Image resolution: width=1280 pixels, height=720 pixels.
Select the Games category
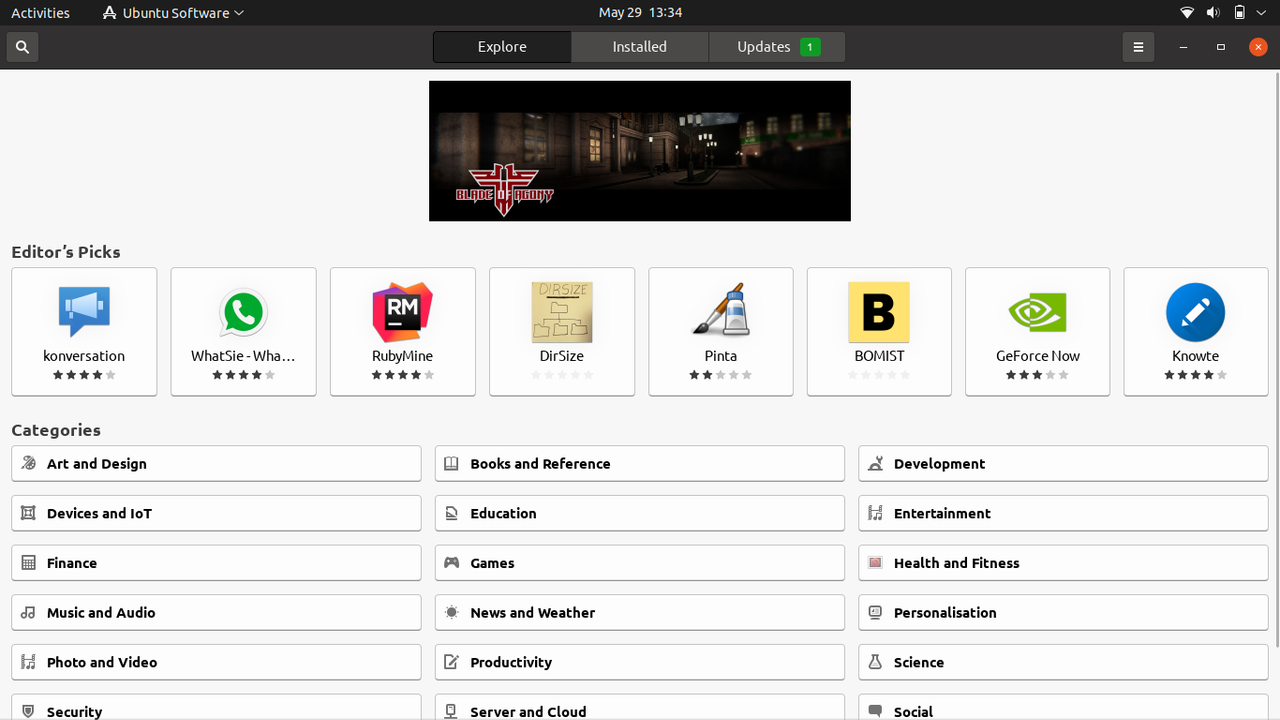(x=640, y=563)
